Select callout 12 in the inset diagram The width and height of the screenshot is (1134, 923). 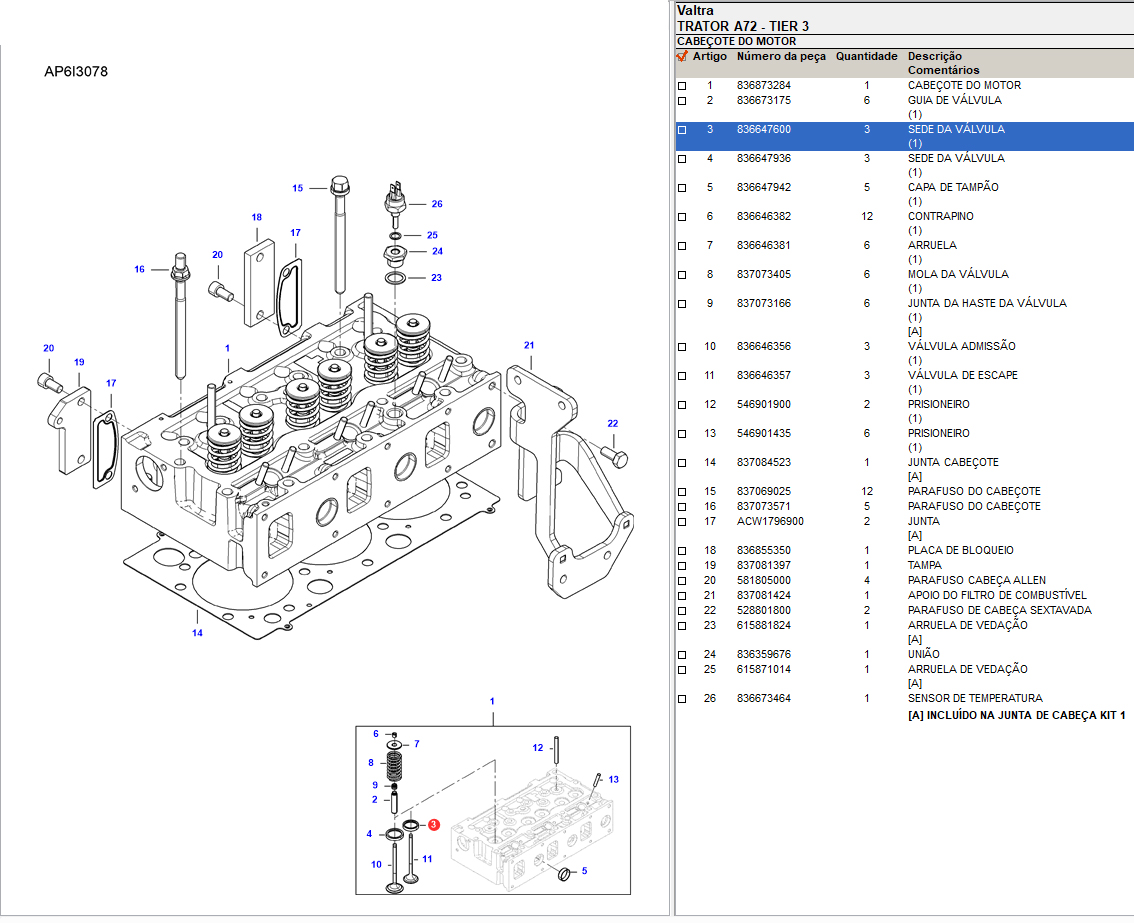(537, 748)
